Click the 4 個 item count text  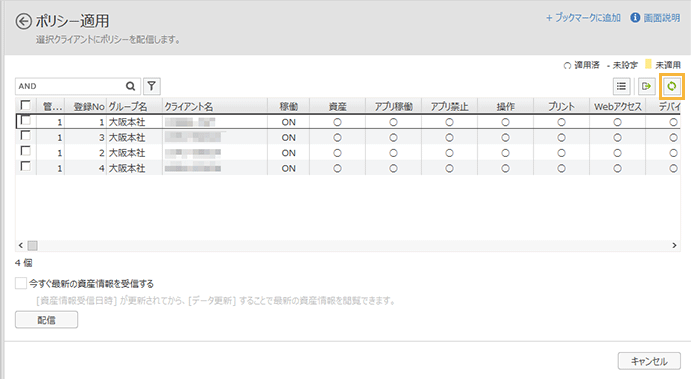tap(23, 263)
